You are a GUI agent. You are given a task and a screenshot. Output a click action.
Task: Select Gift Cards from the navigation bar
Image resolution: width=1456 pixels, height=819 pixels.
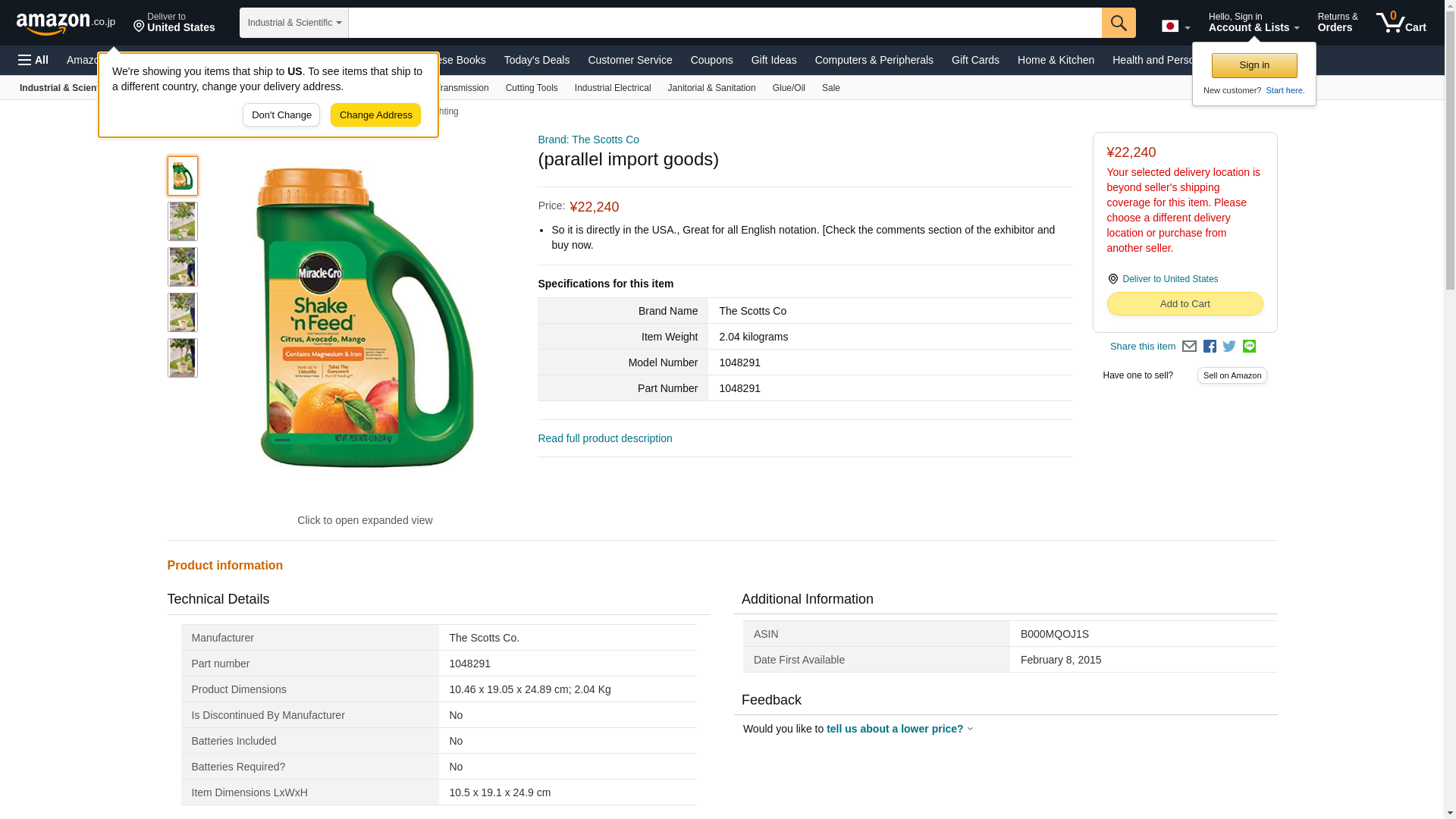coord(975,60)
